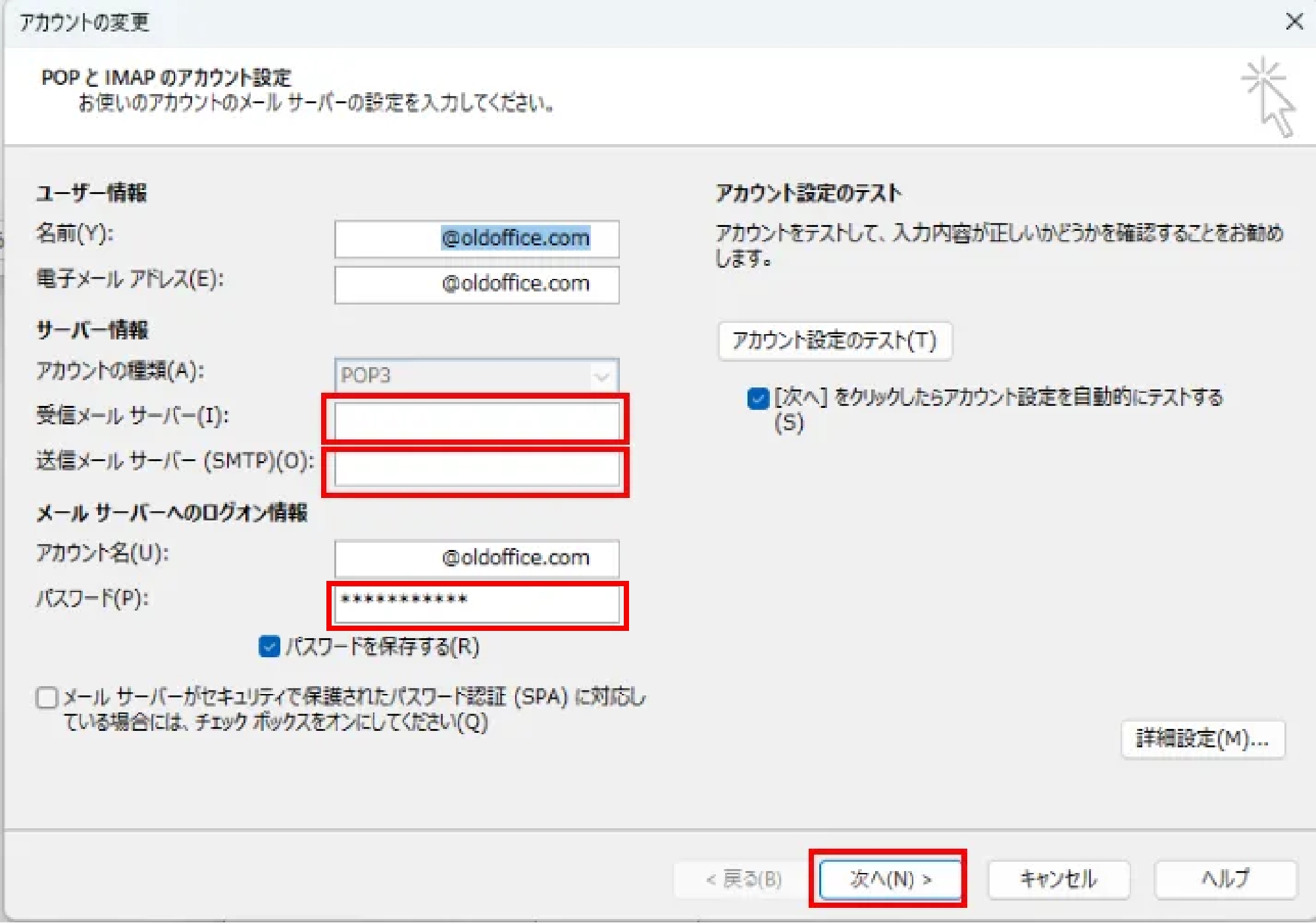Viewport: 1316px width, 923px height.
Task: Click the POP3 dropdown arrow chevron
Action: pyautogui.click(x=601, y=376)
